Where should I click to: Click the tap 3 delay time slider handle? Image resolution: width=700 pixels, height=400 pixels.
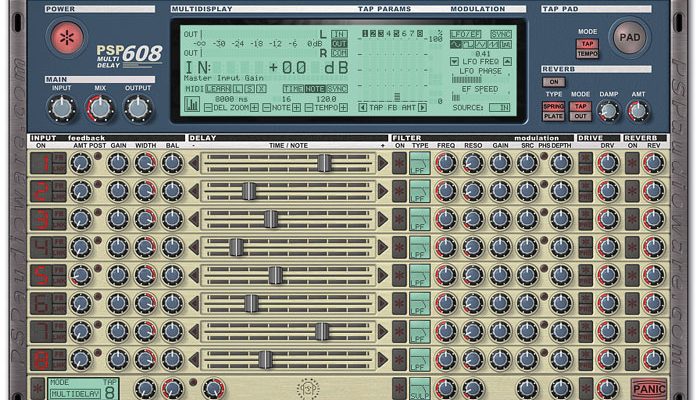pos(270,219)
